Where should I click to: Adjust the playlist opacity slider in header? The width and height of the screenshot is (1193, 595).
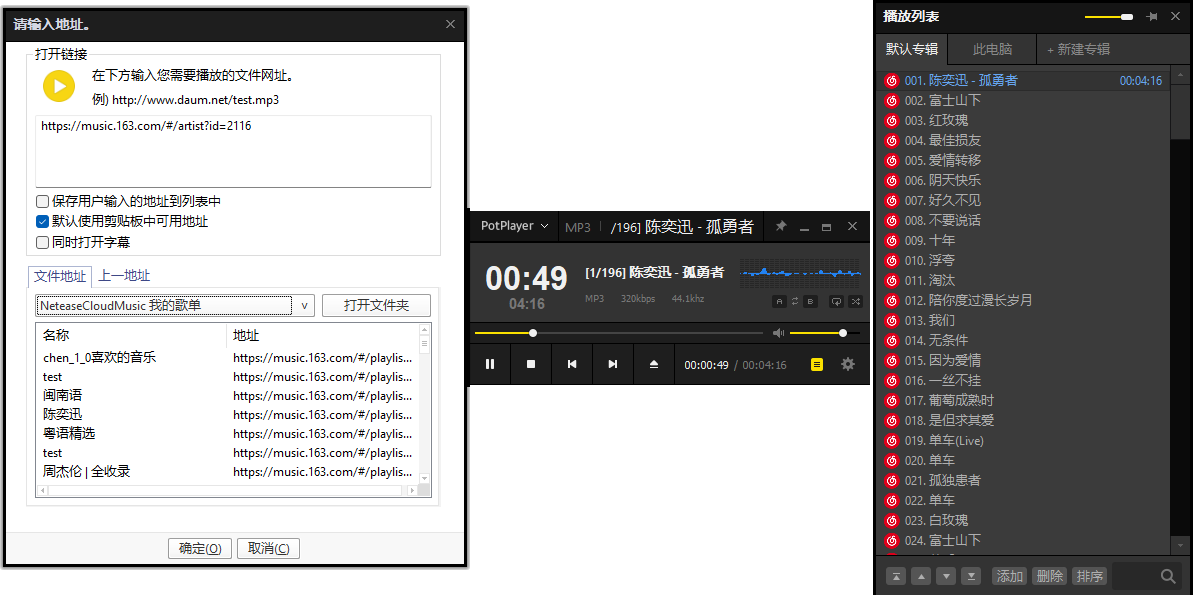click(x=1109, y=17)
